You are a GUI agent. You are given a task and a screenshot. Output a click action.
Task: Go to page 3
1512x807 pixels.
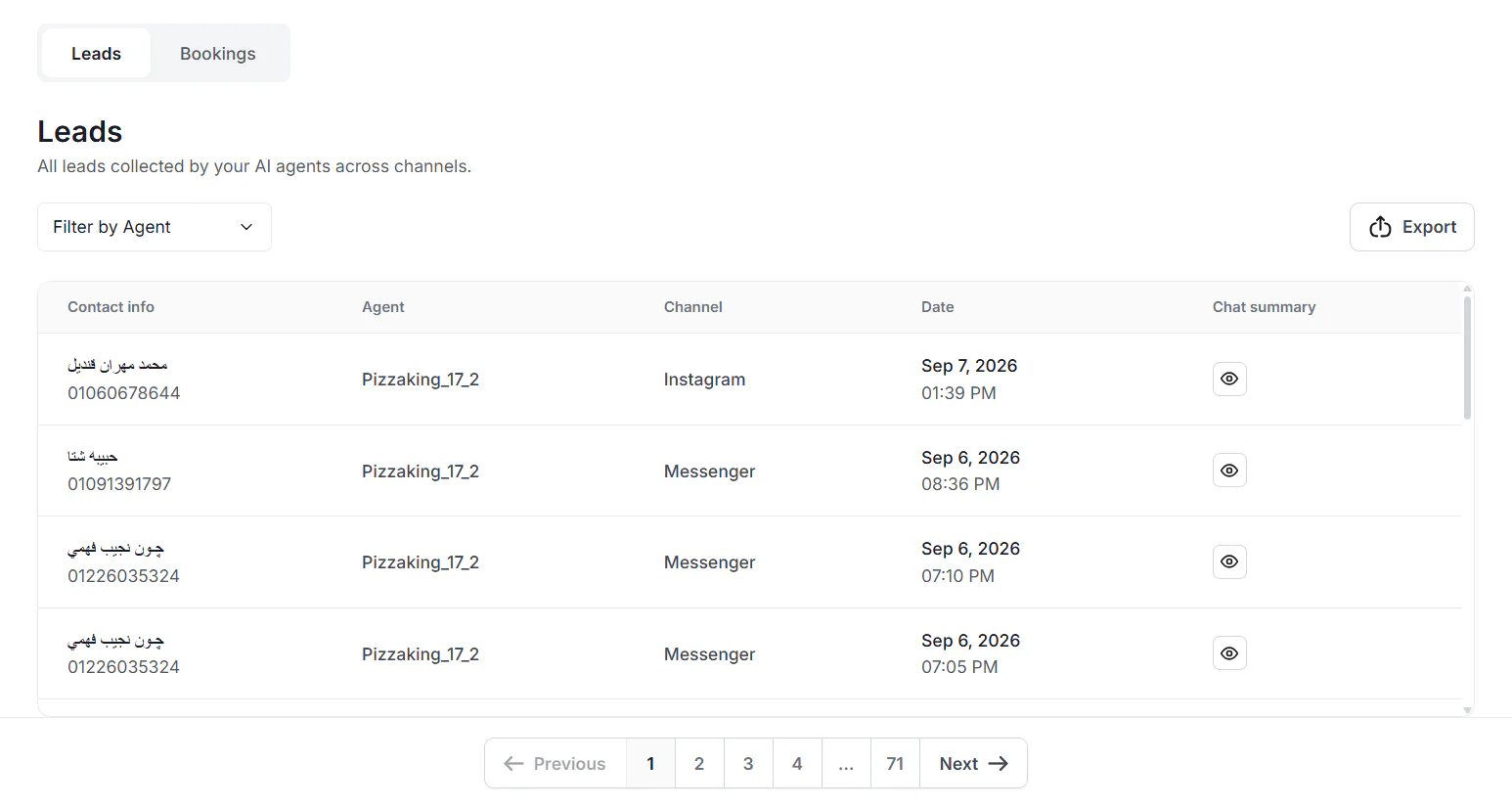point(748,764)
